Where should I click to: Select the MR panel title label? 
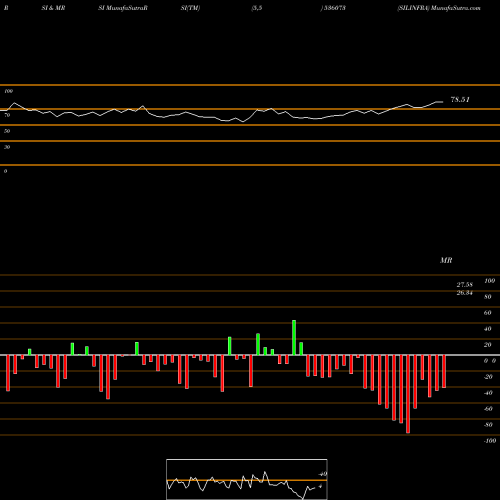[x=446, y=260]
